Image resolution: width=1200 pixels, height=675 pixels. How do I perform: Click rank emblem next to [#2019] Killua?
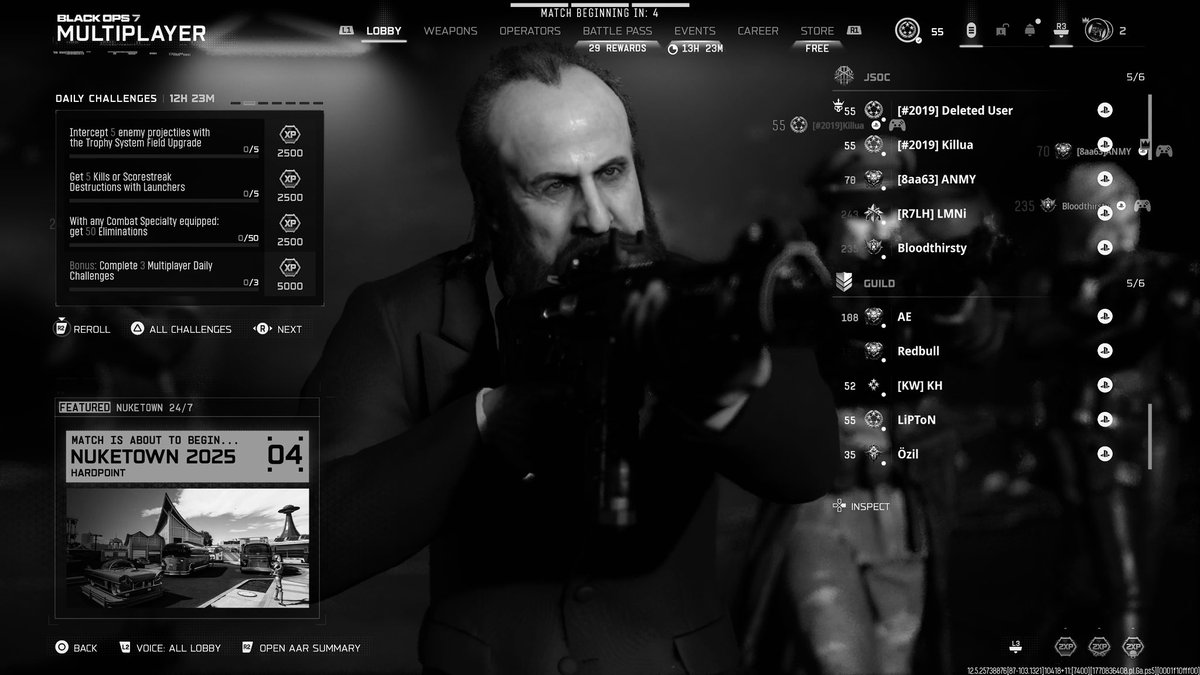click(x=874, y=145)
